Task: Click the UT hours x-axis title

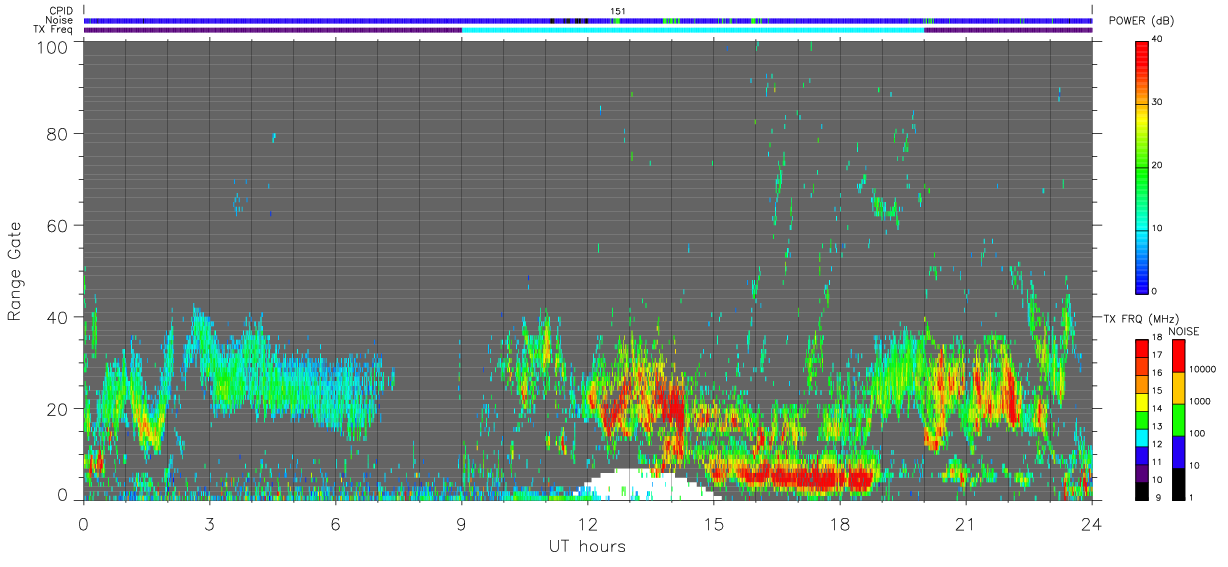Action: pyautogui.click(x=587, y=547)
